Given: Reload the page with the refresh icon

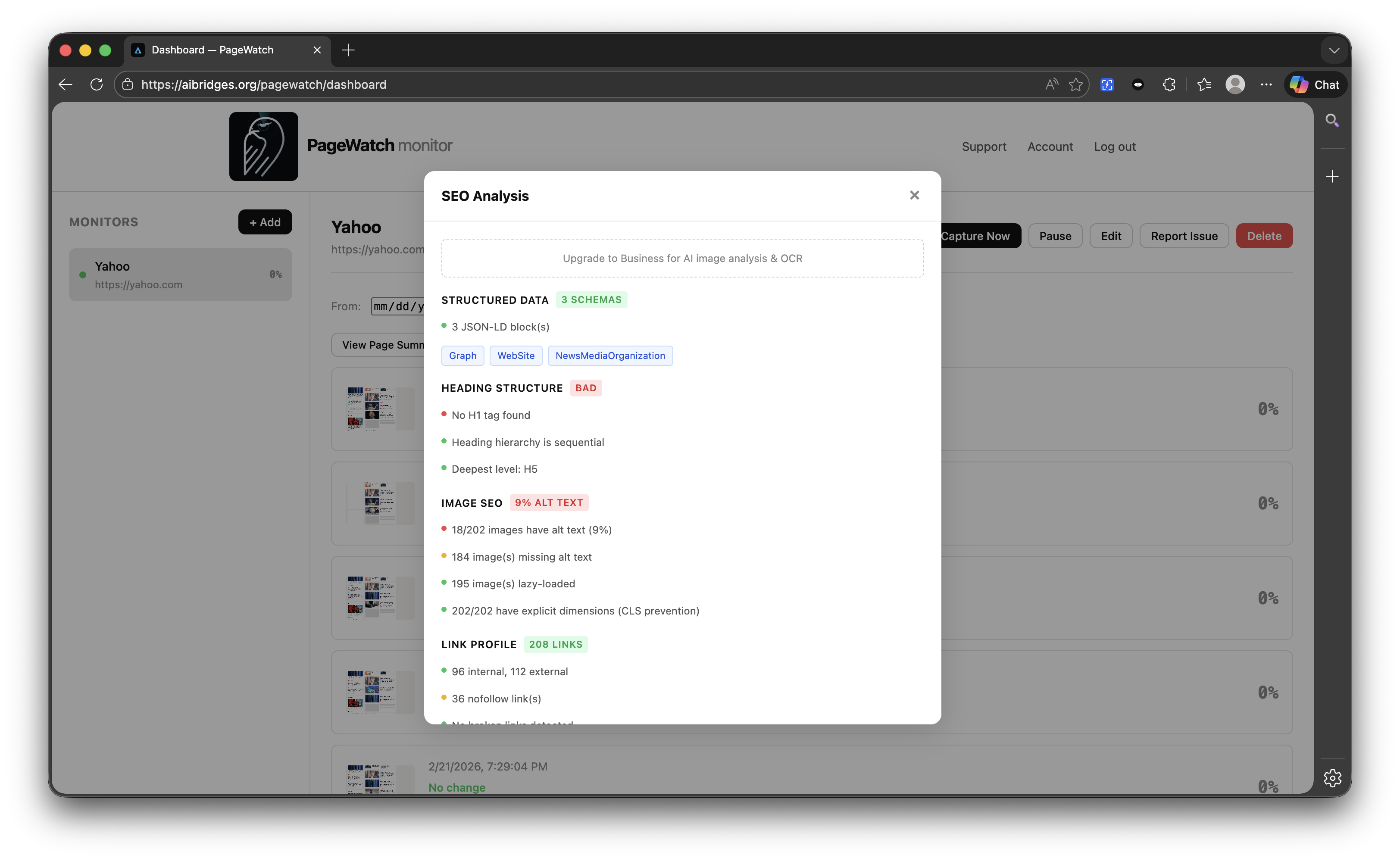Looking at the screenshot, I should 96,84.
